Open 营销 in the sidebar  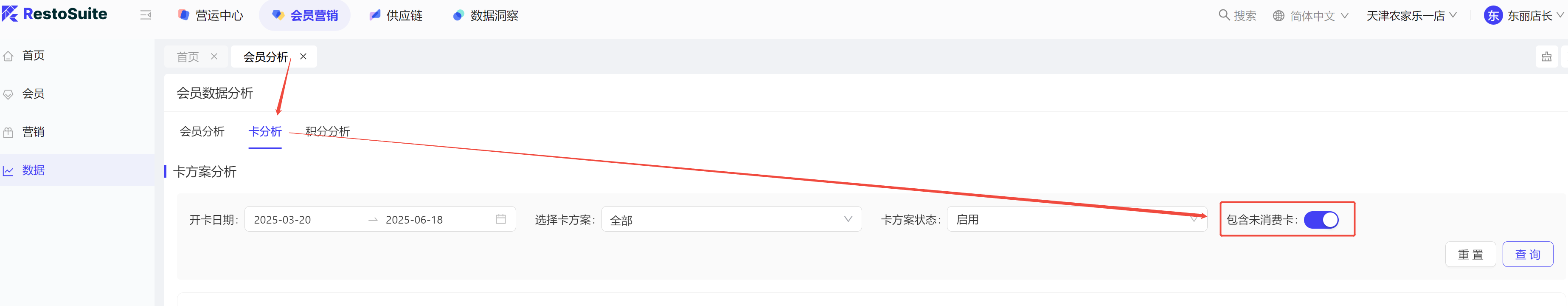[x=34, y=132]
